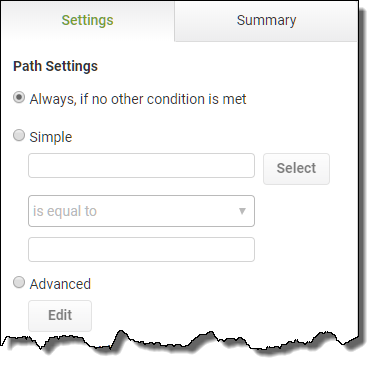Screen dimensions: 374x375
Task: Focus the text field beside the Select button
Action: coord(141,166)
